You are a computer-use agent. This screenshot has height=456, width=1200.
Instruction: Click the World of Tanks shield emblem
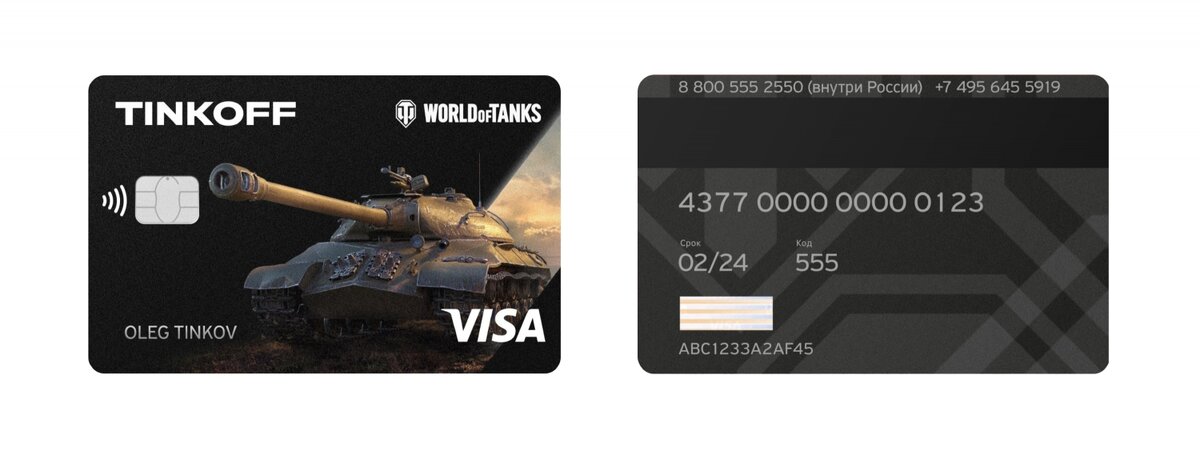pos(407,113)
